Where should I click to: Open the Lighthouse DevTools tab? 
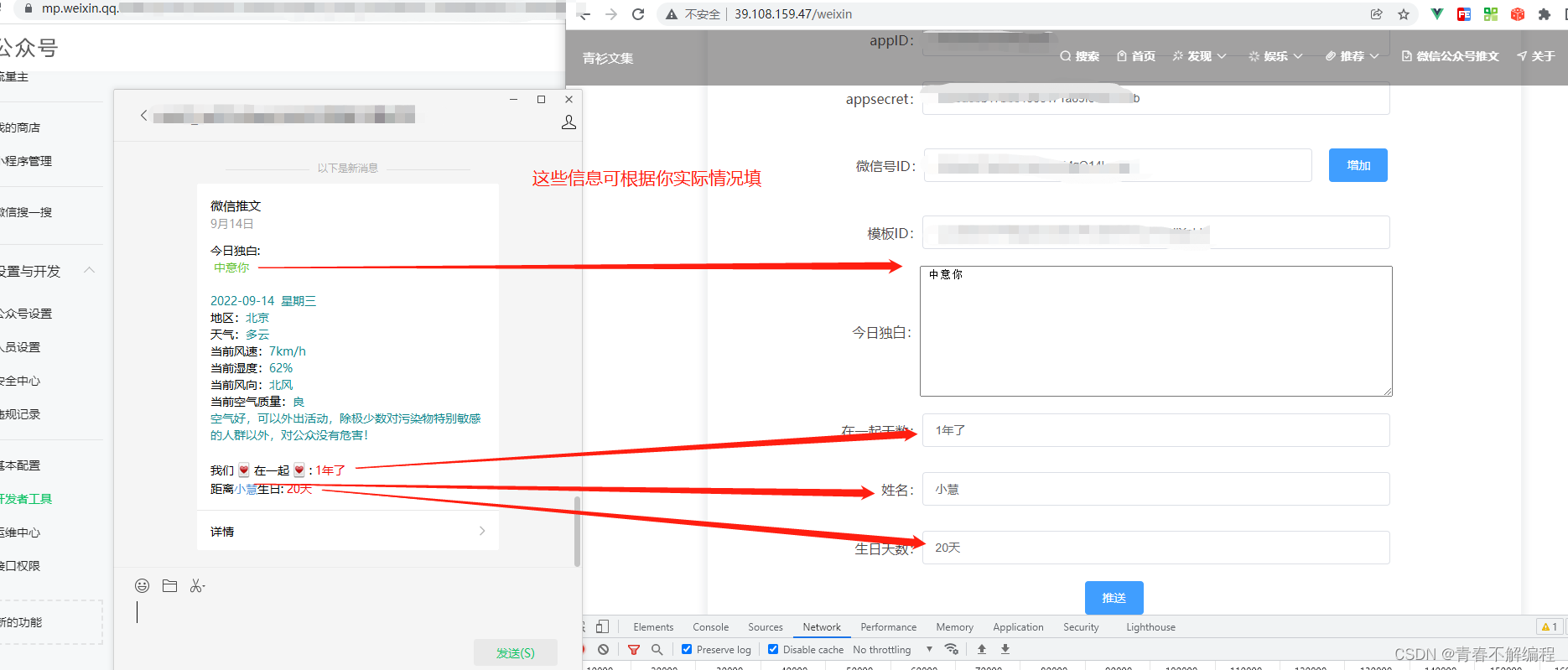1150,626
